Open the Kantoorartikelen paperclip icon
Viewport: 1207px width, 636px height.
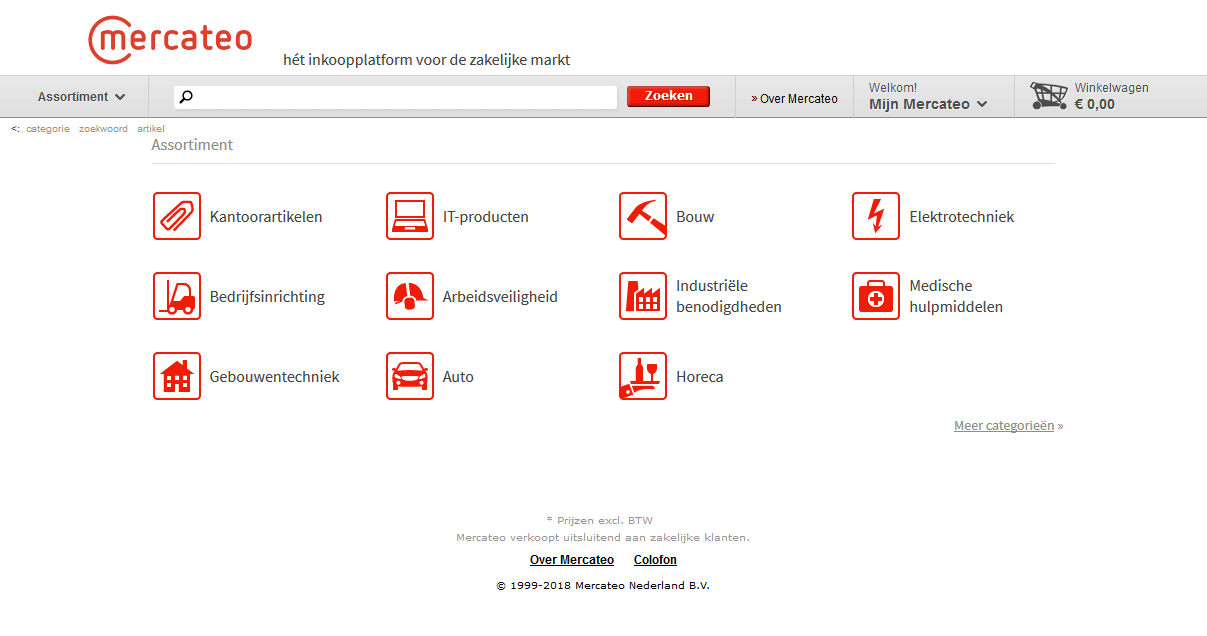177,216
